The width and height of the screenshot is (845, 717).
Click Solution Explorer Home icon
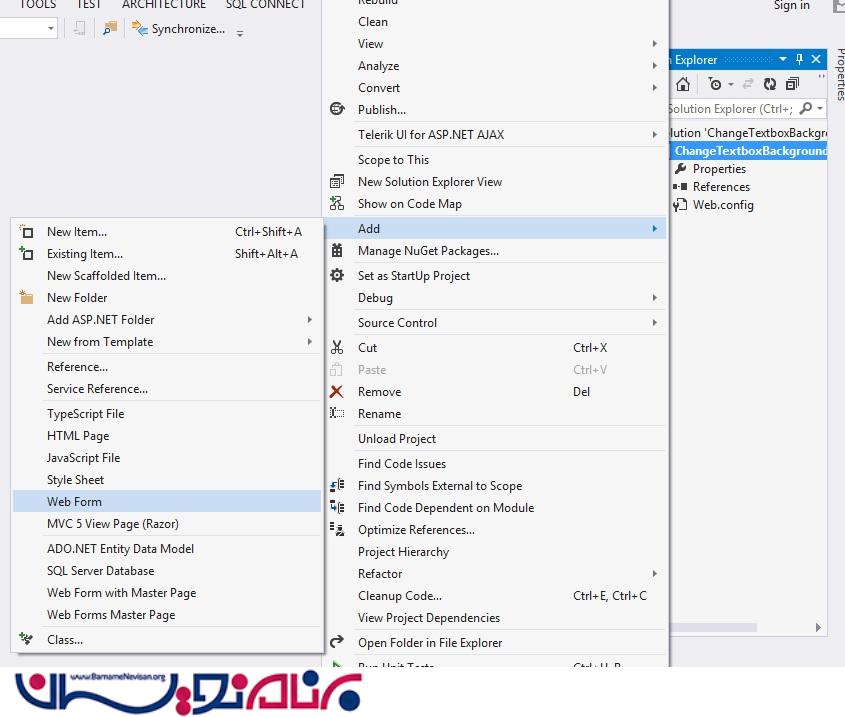(x=683, y=84)
